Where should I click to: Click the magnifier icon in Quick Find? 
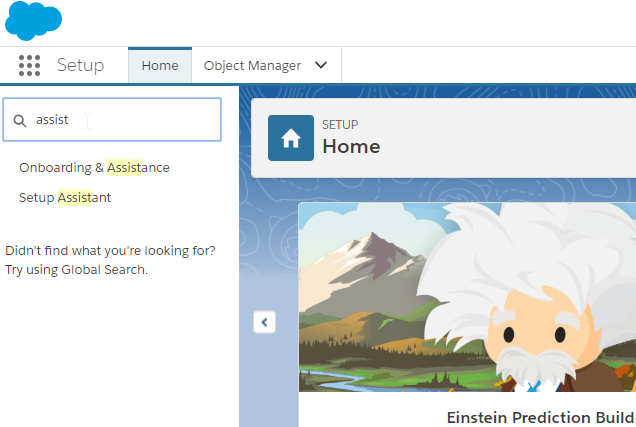point(20,120)
